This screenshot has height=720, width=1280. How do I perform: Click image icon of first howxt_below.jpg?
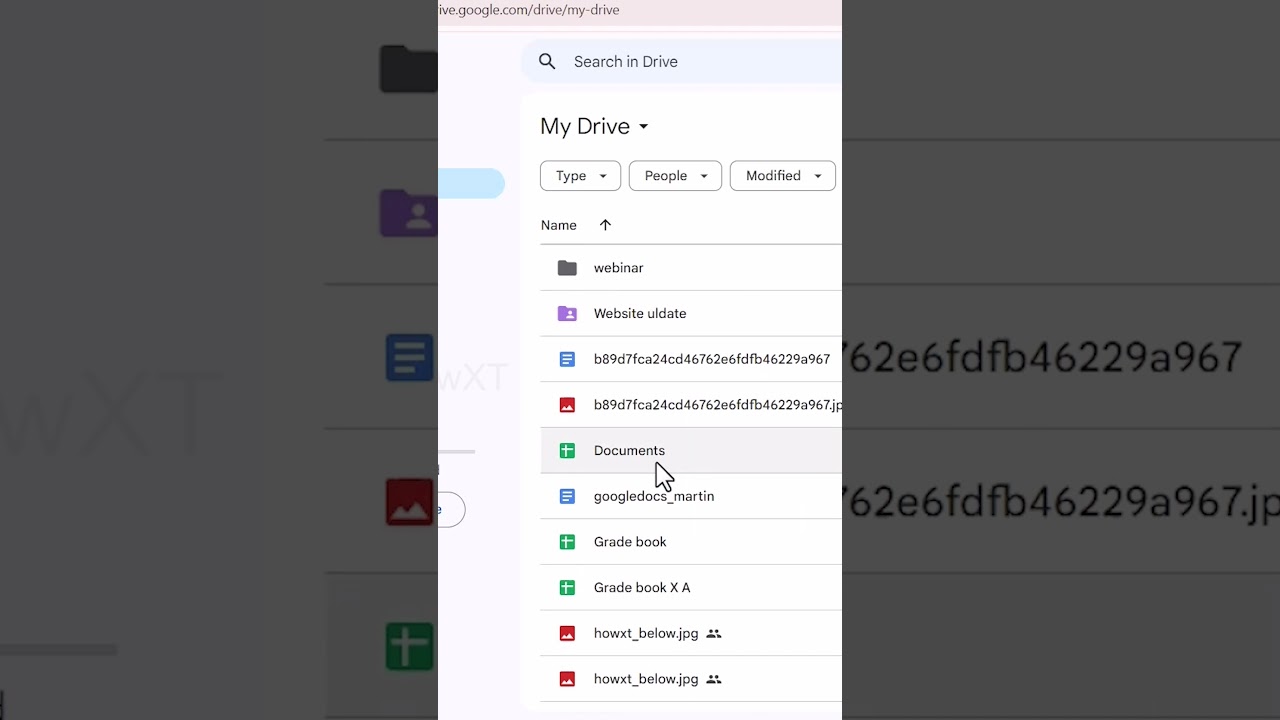click(x=567, y=633)
